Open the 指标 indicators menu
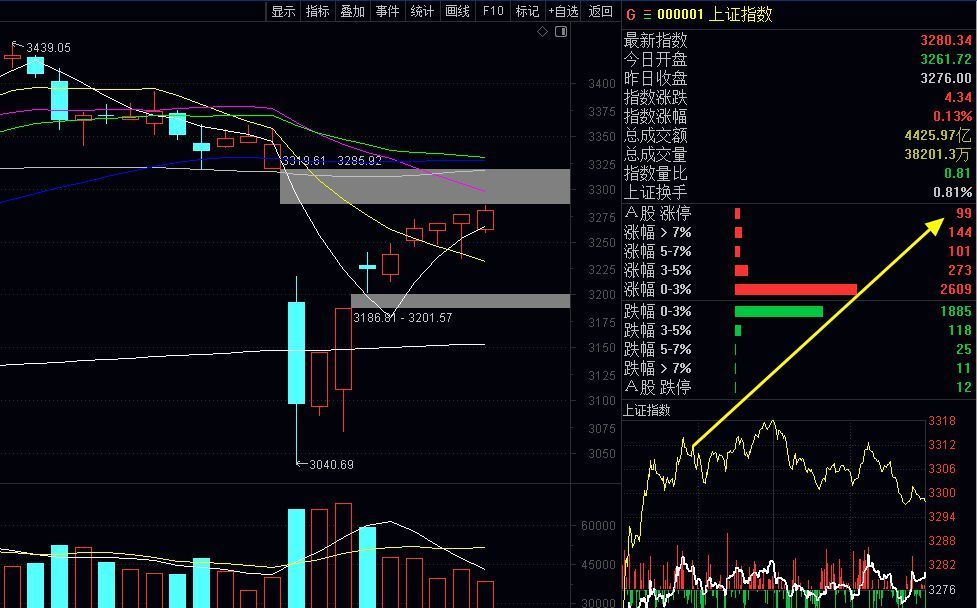 pos(318,11)
